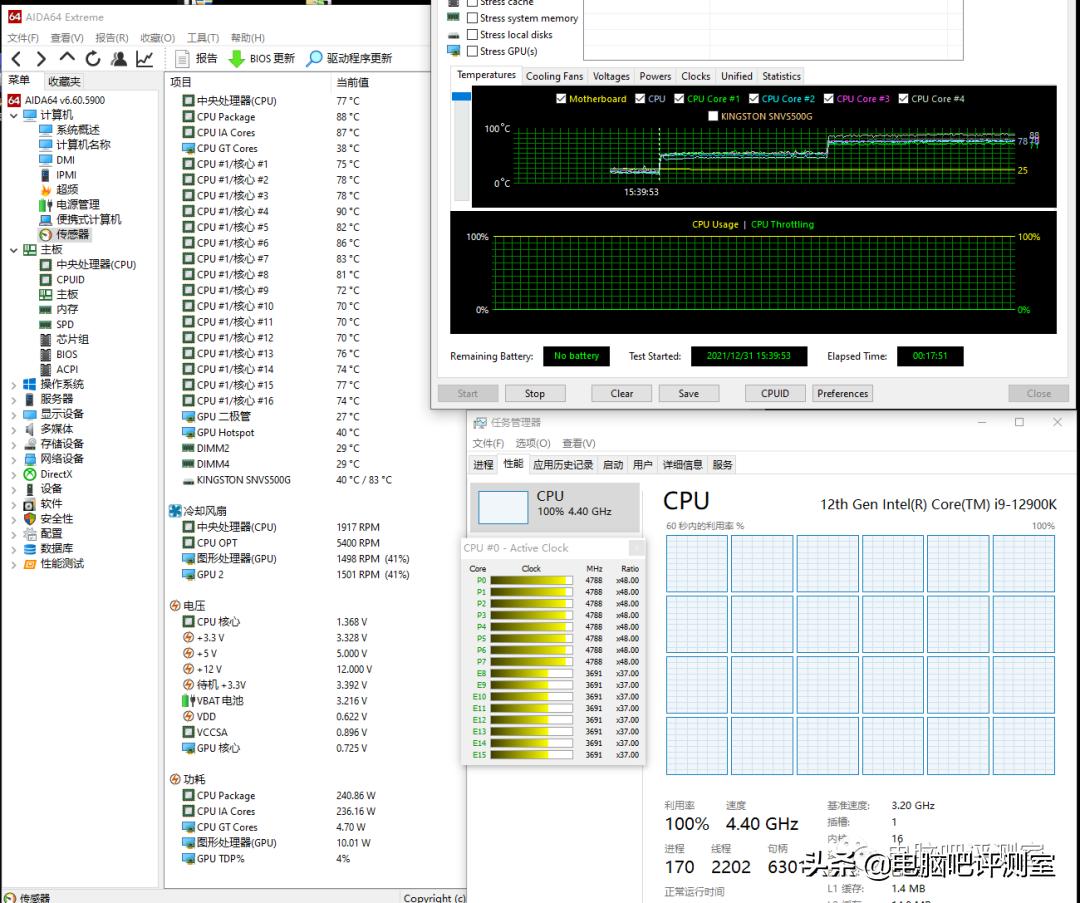
Task: Click the CPUID button
Action: click(775, 393)
